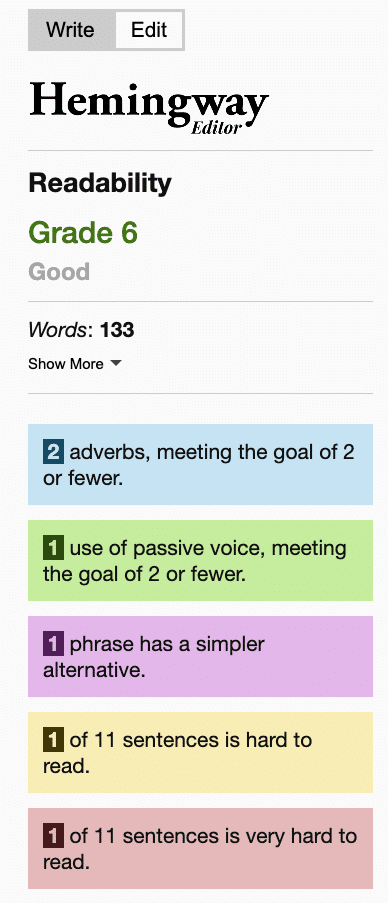
Task: Click the Readability heading
Action: [x=100, y=184]
